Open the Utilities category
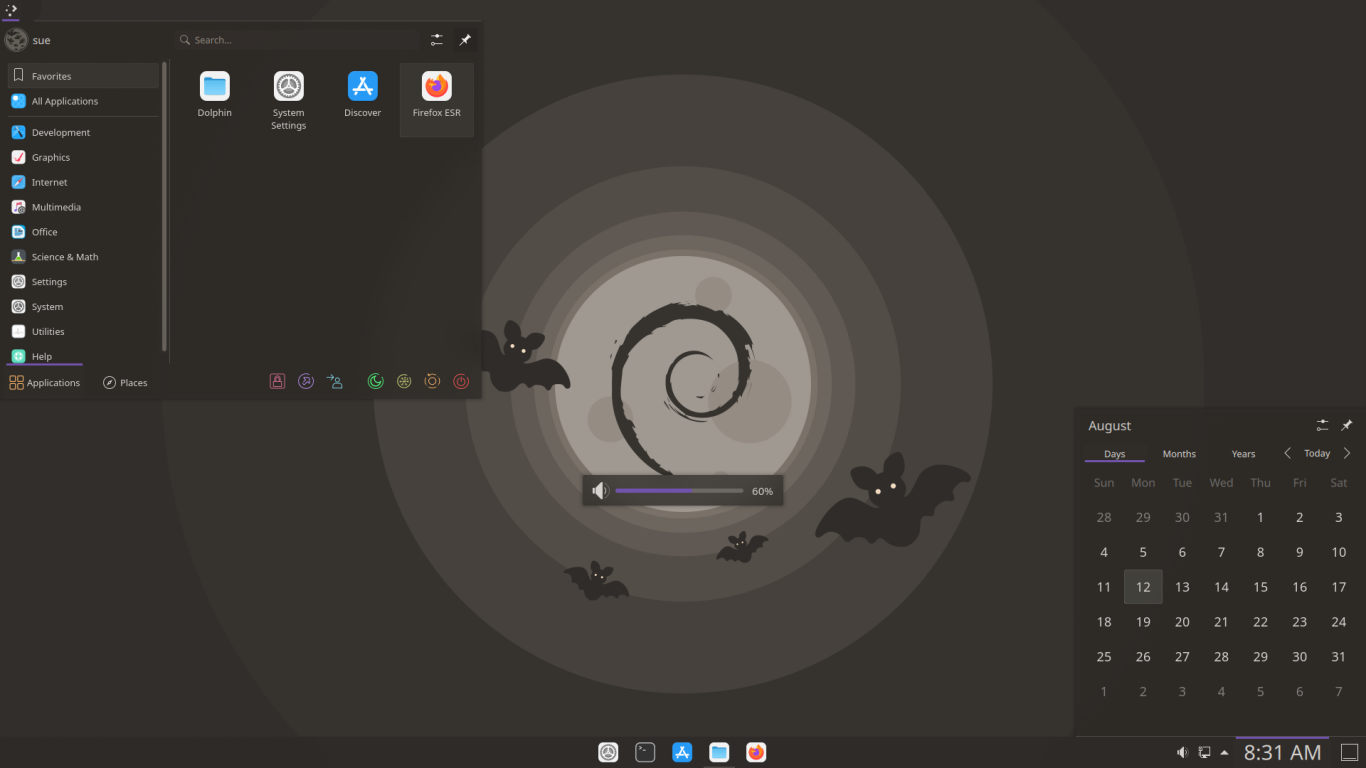1366x768 pixels. [x=83, y=332]
